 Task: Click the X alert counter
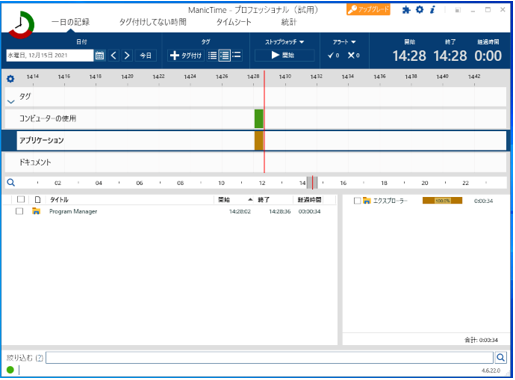[354, 55]
